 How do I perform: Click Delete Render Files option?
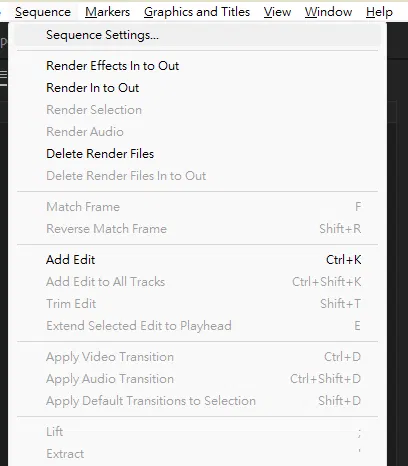197,154
